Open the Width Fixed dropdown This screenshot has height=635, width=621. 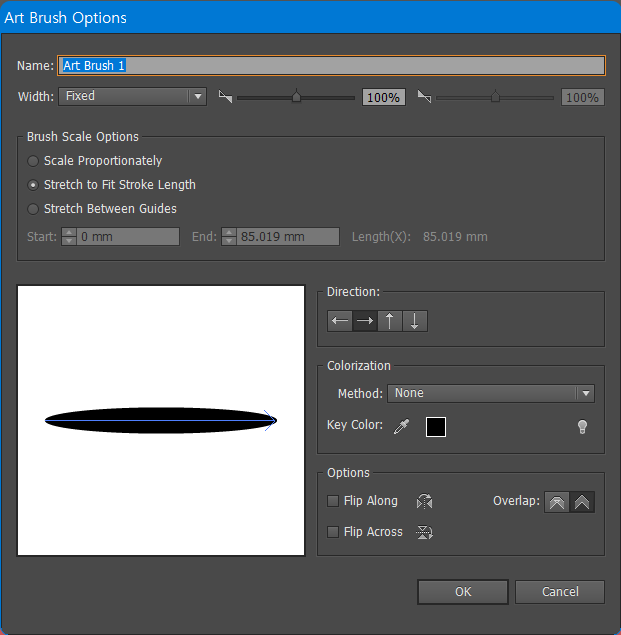(x=132, y=96)
